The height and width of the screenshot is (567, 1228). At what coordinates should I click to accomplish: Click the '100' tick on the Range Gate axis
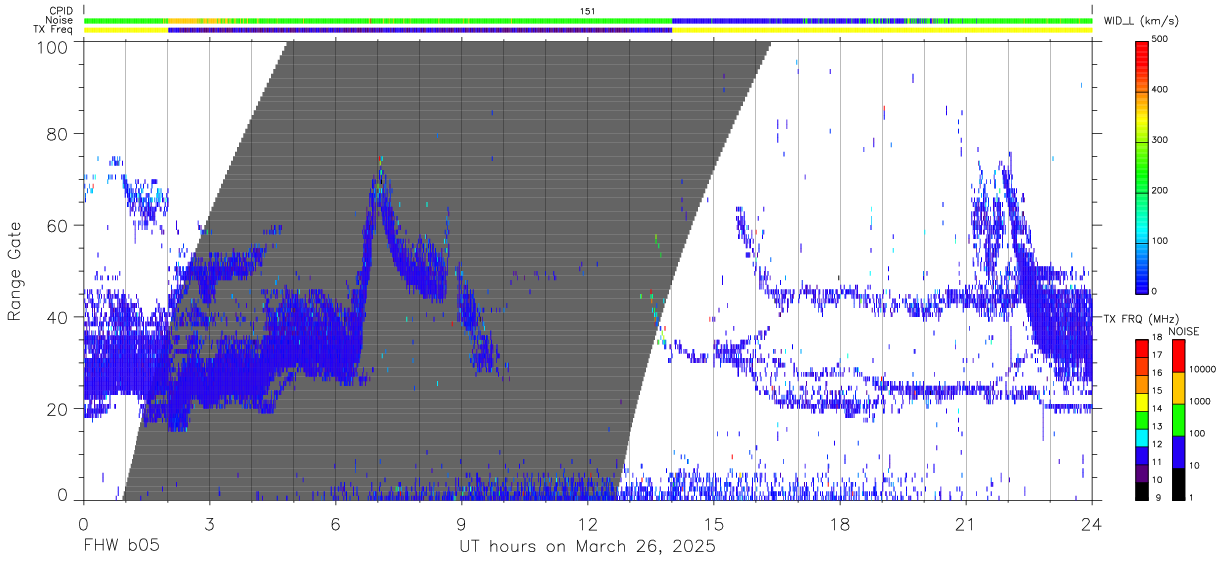click(54, 46)
